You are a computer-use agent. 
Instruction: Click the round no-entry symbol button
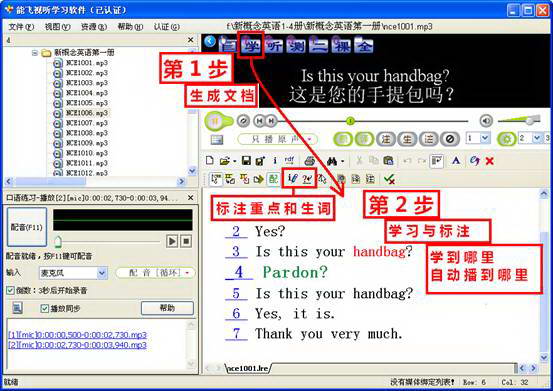click(450, 139)
